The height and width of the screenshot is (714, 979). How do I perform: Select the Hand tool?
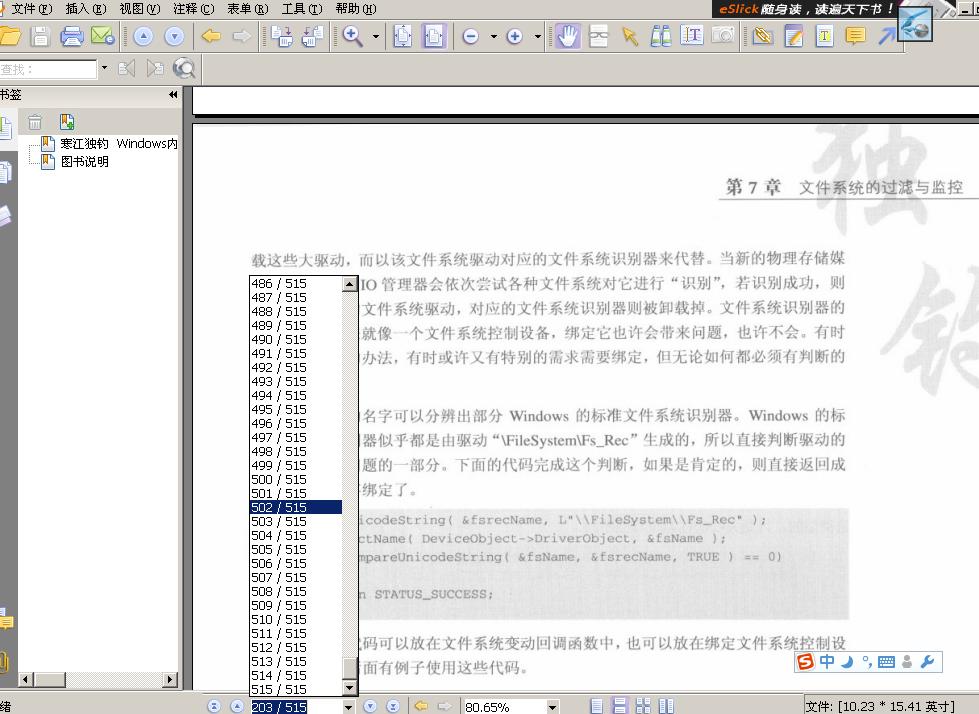coord(568,36)
